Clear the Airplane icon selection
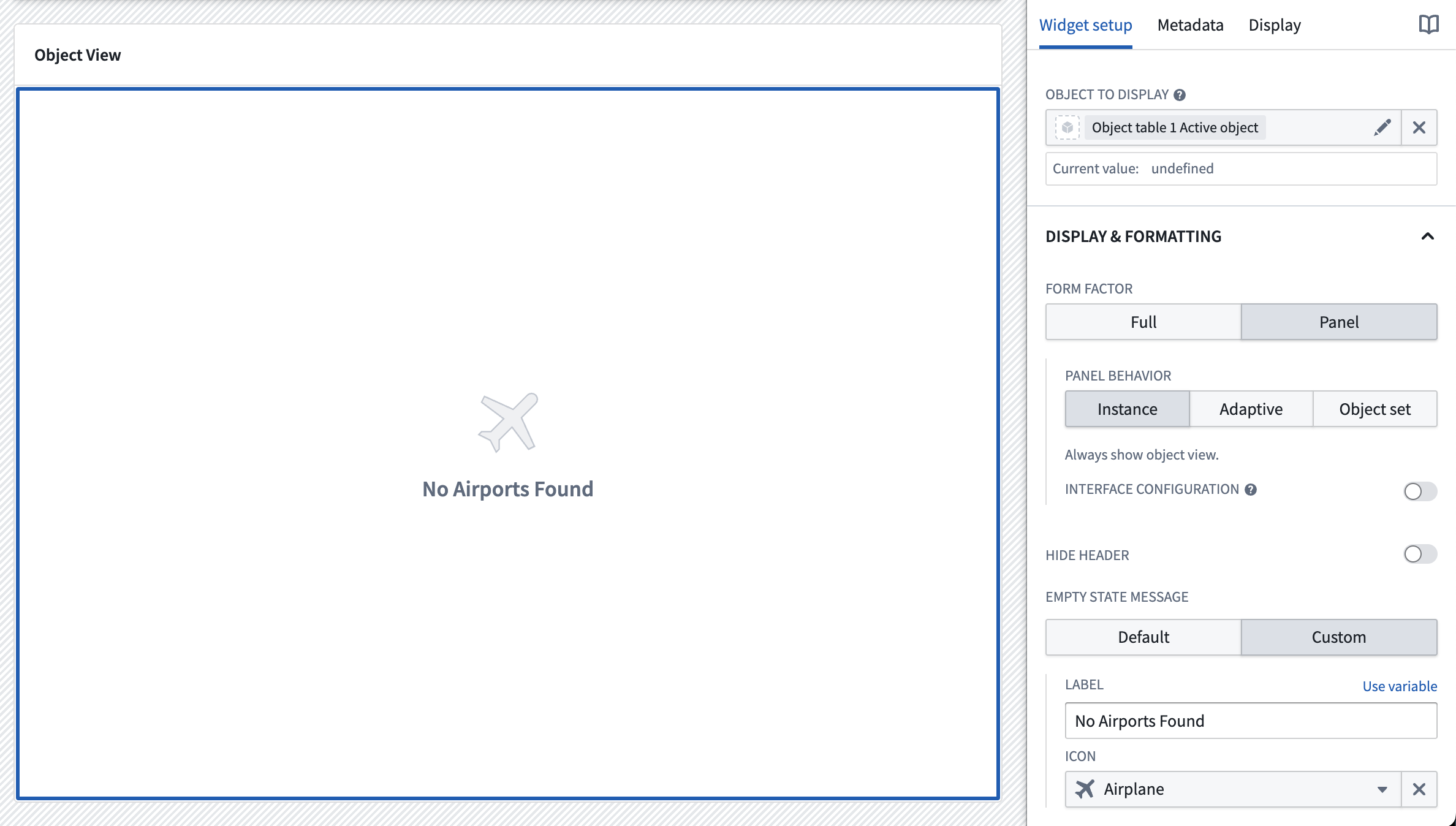 pos(1419,790)
